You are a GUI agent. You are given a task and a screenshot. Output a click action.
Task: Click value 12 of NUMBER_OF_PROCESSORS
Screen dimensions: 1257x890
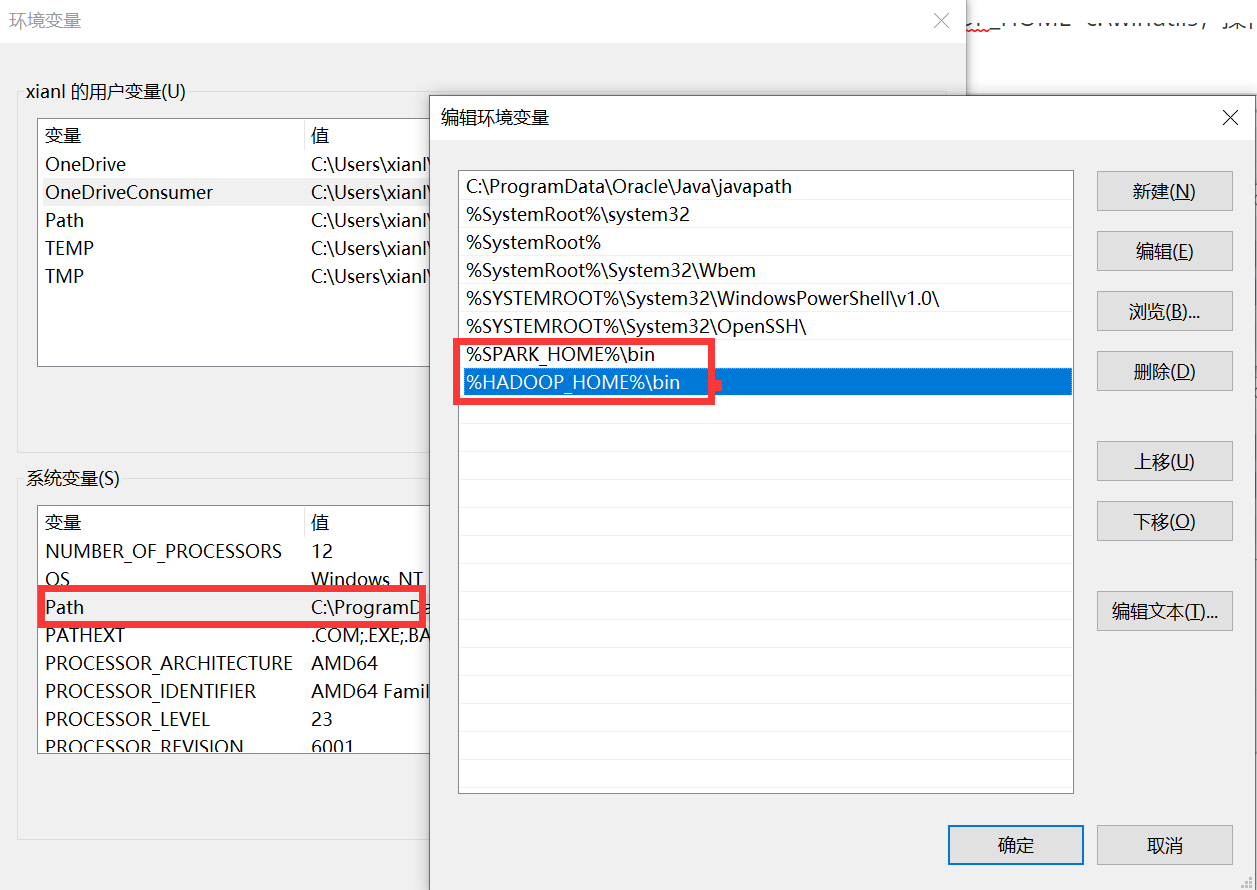[x=322, y=551]
